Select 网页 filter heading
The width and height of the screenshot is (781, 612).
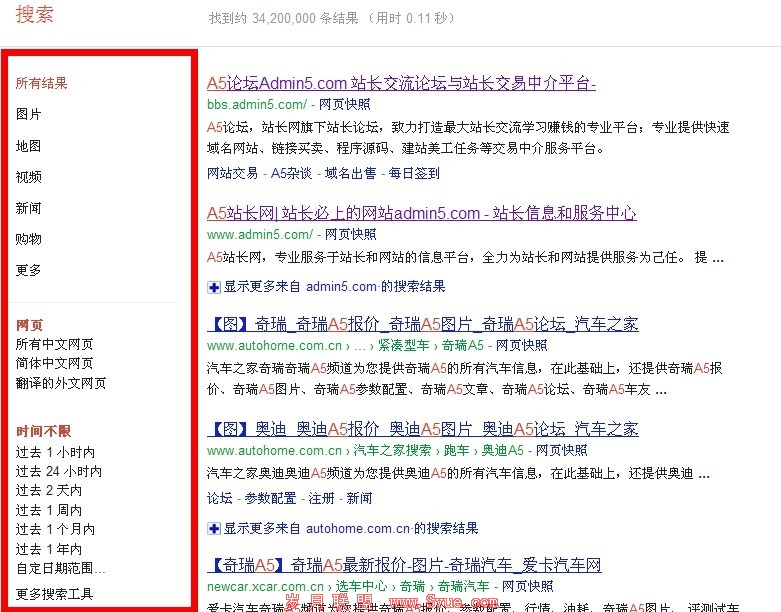pos(29,325)
